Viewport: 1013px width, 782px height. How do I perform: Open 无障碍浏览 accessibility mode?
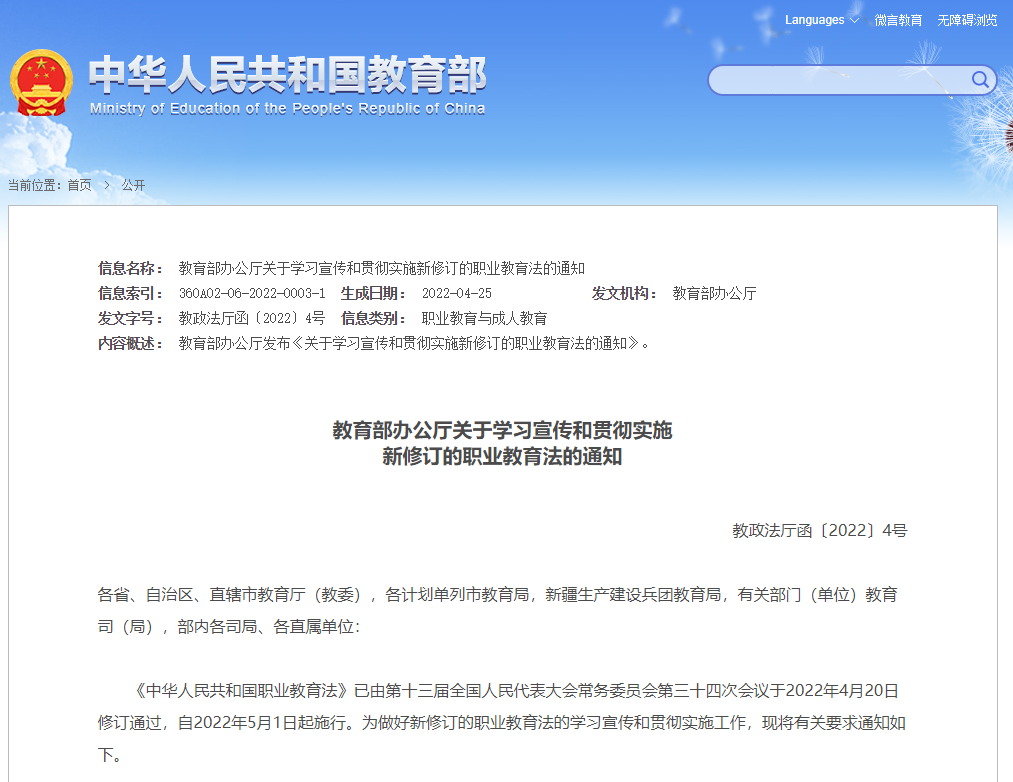[x=966, y=20]
